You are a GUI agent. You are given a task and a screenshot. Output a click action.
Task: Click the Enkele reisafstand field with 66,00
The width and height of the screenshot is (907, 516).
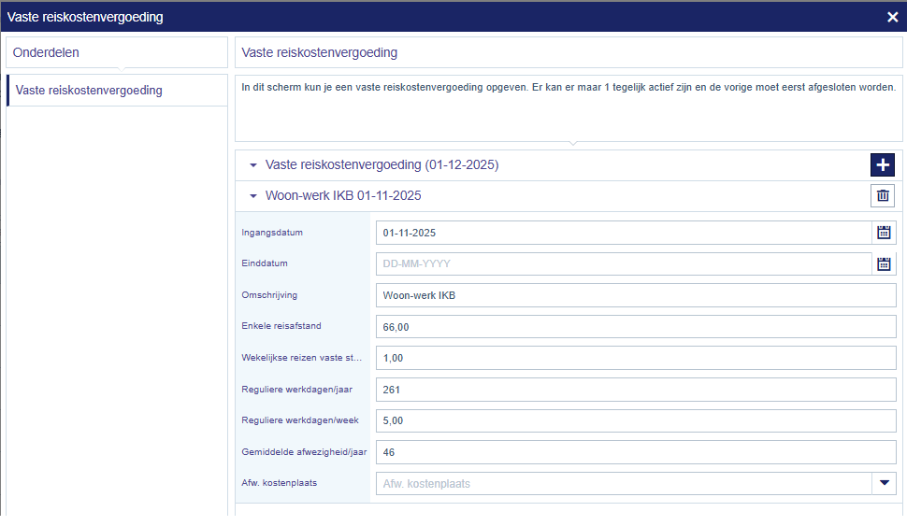point(636,327)
